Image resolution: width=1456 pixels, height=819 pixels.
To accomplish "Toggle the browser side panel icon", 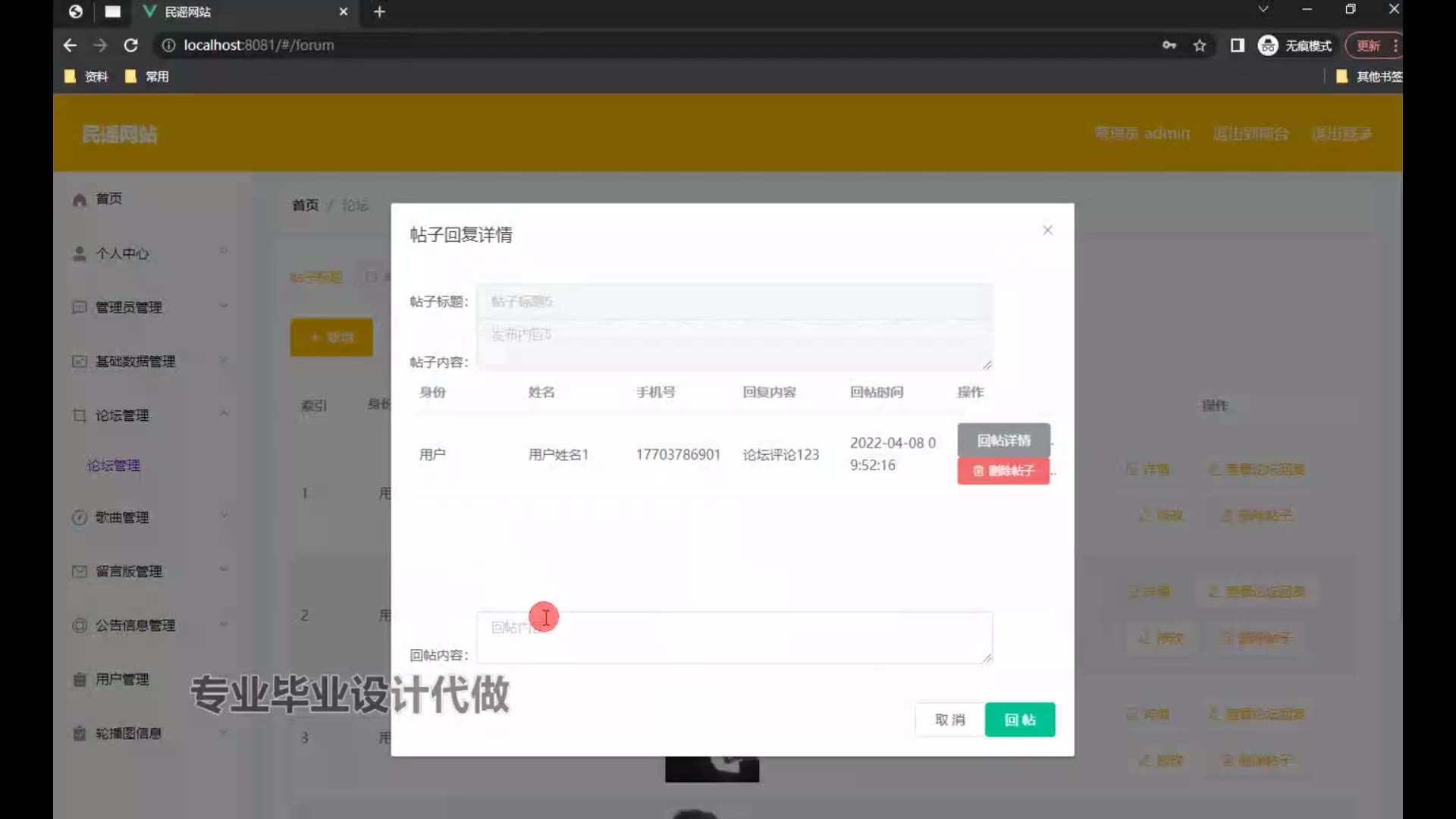I will coord(1238,45).
